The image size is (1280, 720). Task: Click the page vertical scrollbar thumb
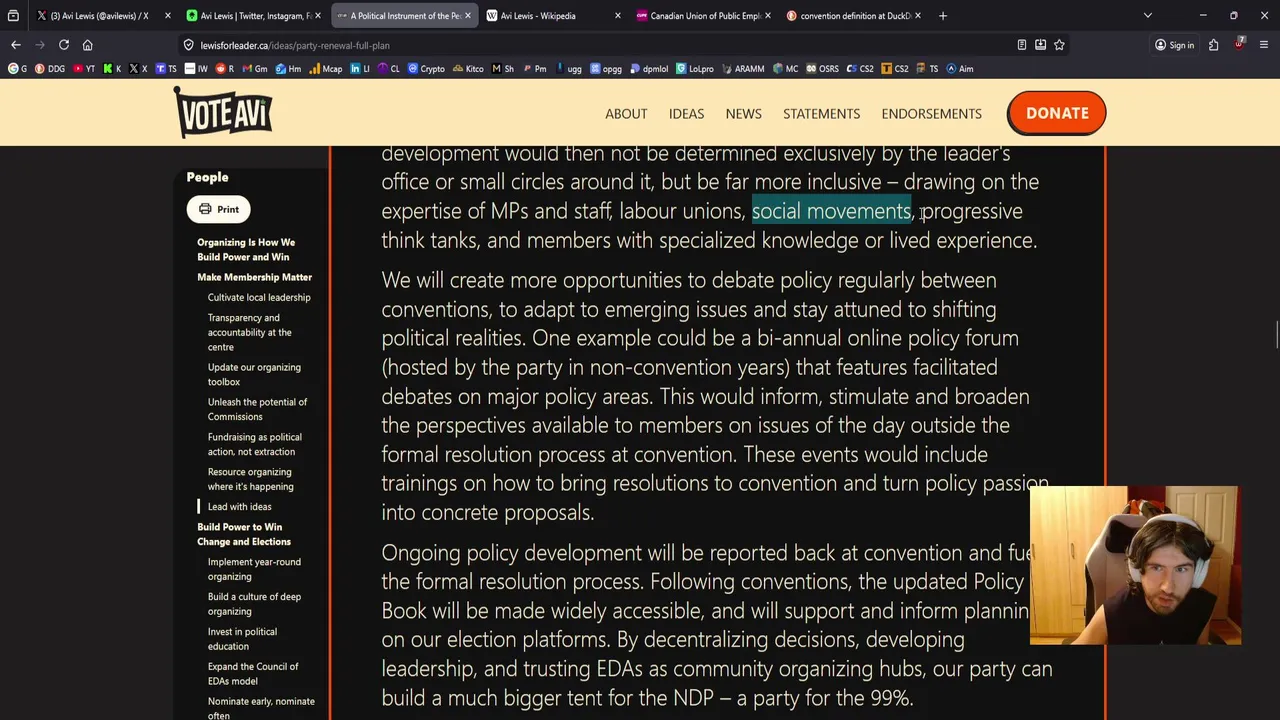click(1276, 335)
